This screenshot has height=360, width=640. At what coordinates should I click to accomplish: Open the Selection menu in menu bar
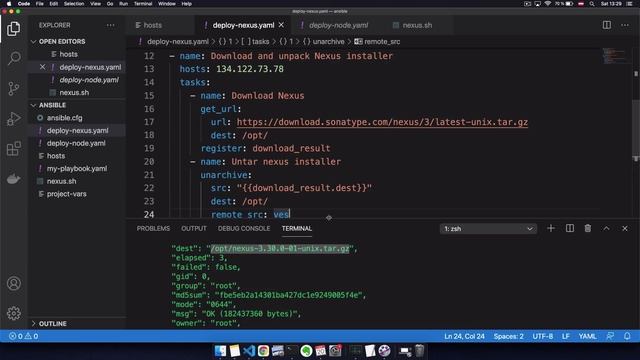coord(74,4)
